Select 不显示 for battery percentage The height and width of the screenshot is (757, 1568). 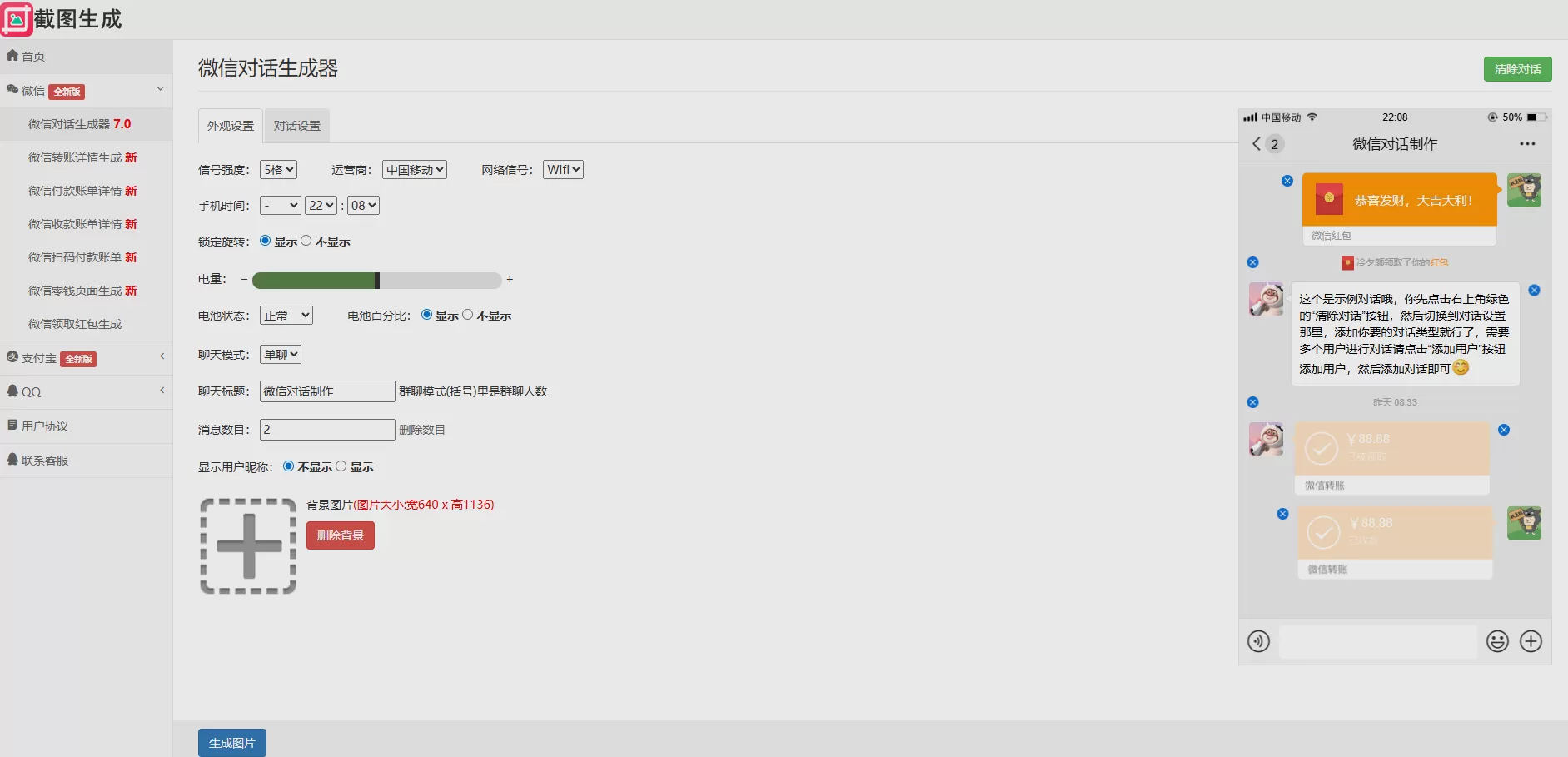[468, 315]
